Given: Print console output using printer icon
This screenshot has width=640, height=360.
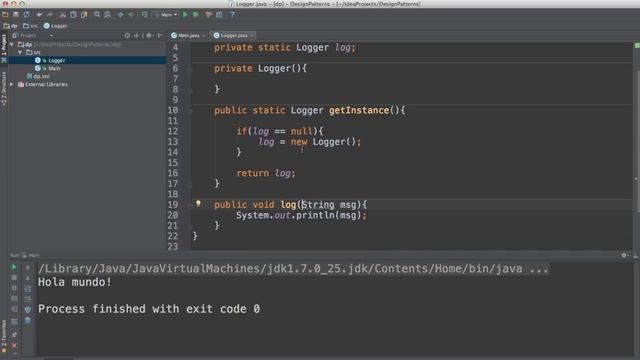Looking at the screenshot, I should [28, 310].
